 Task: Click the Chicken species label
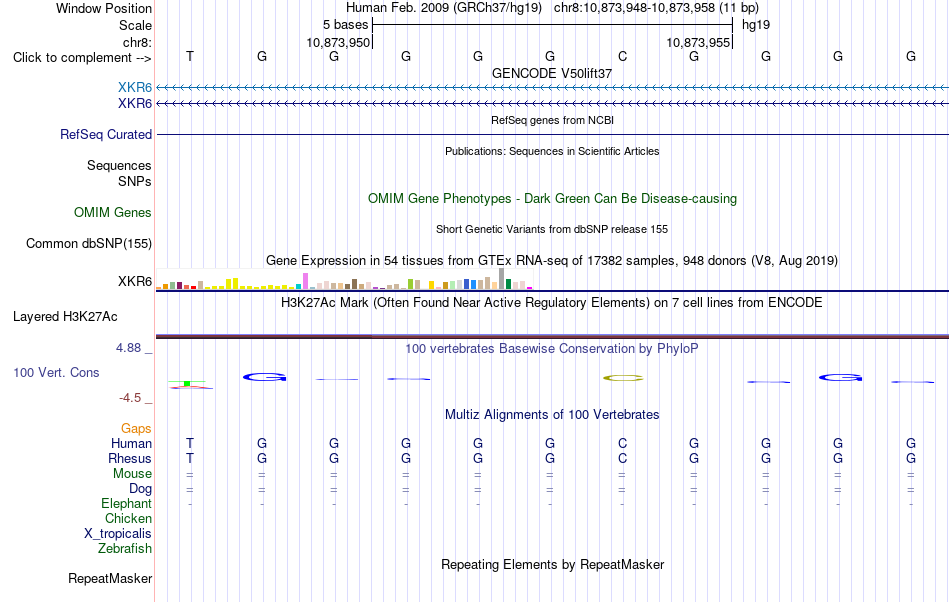[128, 518]
